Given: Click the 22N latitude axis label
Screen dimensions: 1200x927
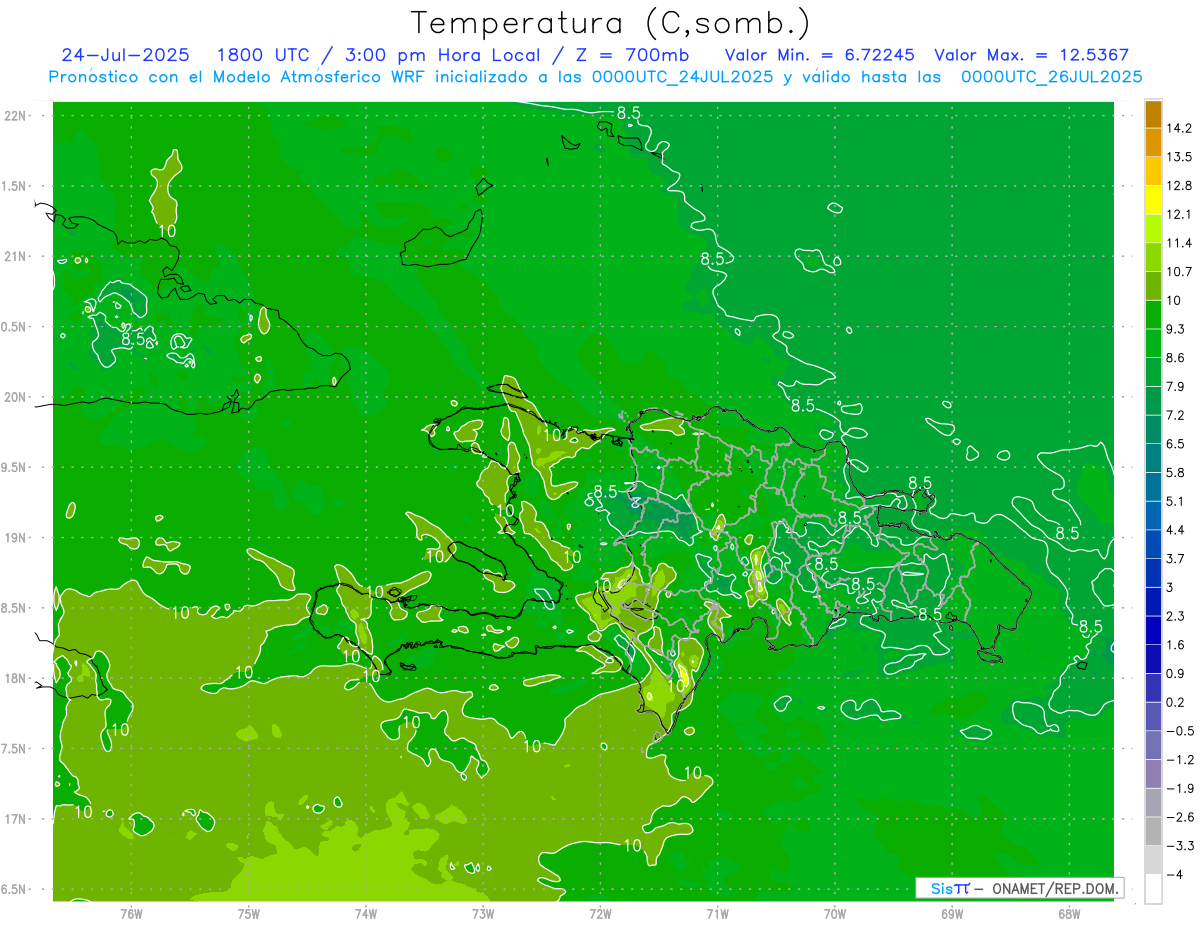Looking at the screenshot, I should [17, 116].
